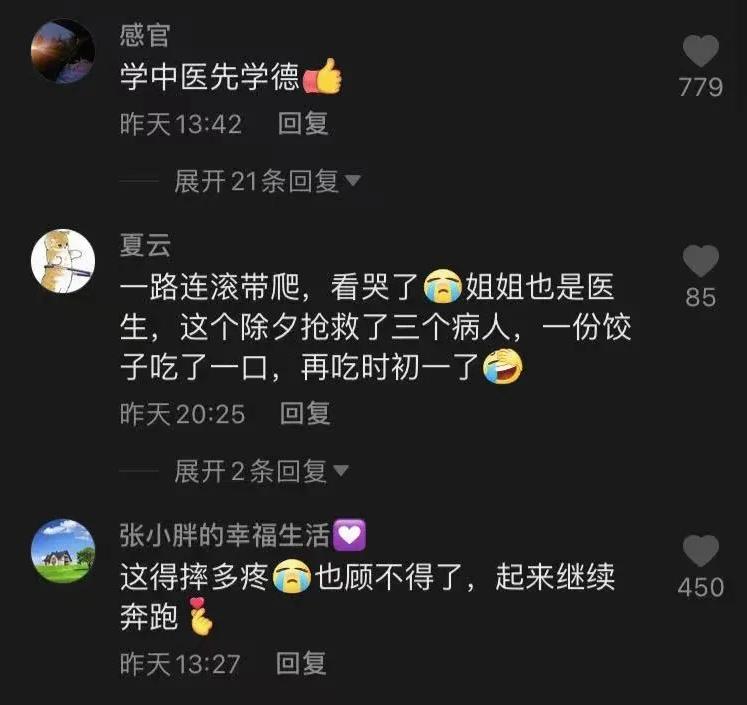Viewport: 747px width, 705px height.
Task: Reply to the comment posted at 13:27
Action: pyautogui.click(x=301, y=663)
